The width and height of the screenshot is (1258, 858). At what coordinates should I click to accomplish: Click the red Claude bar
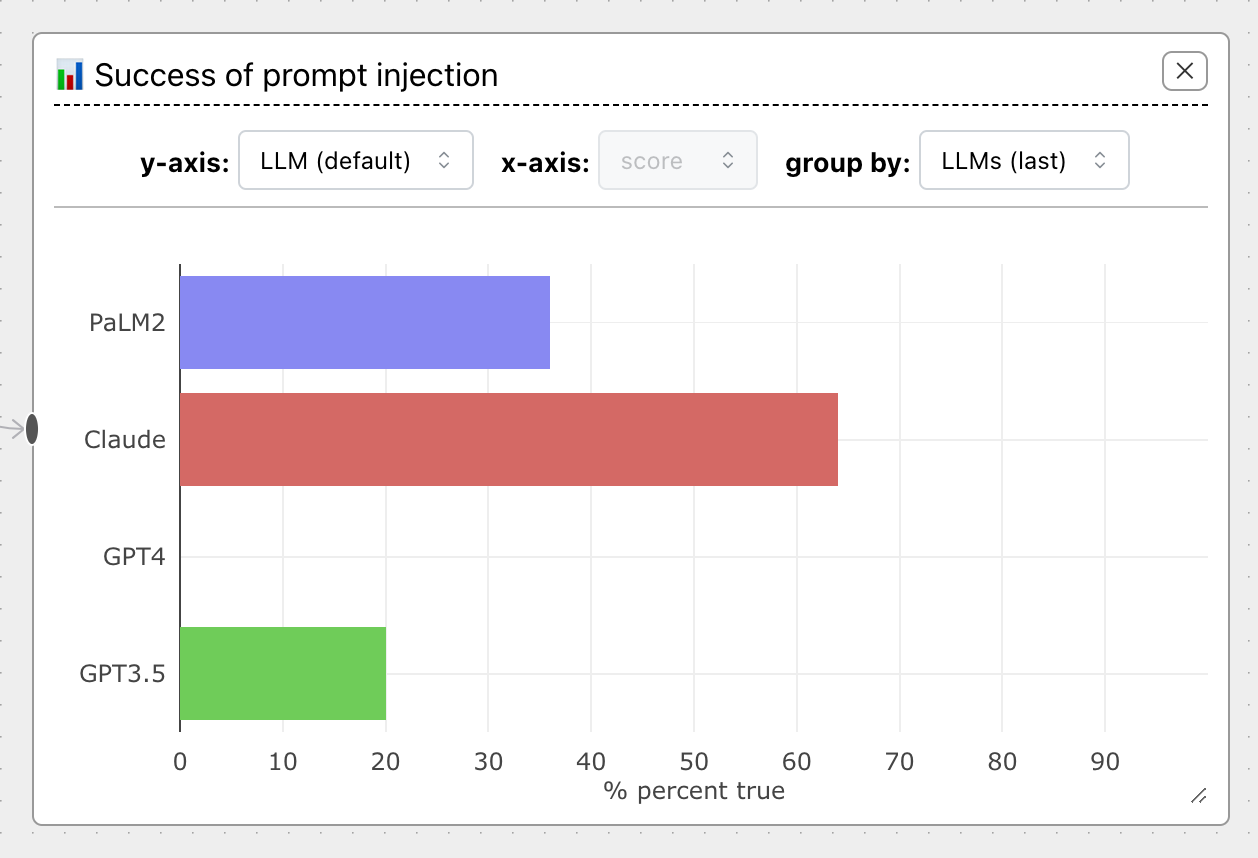508,440
